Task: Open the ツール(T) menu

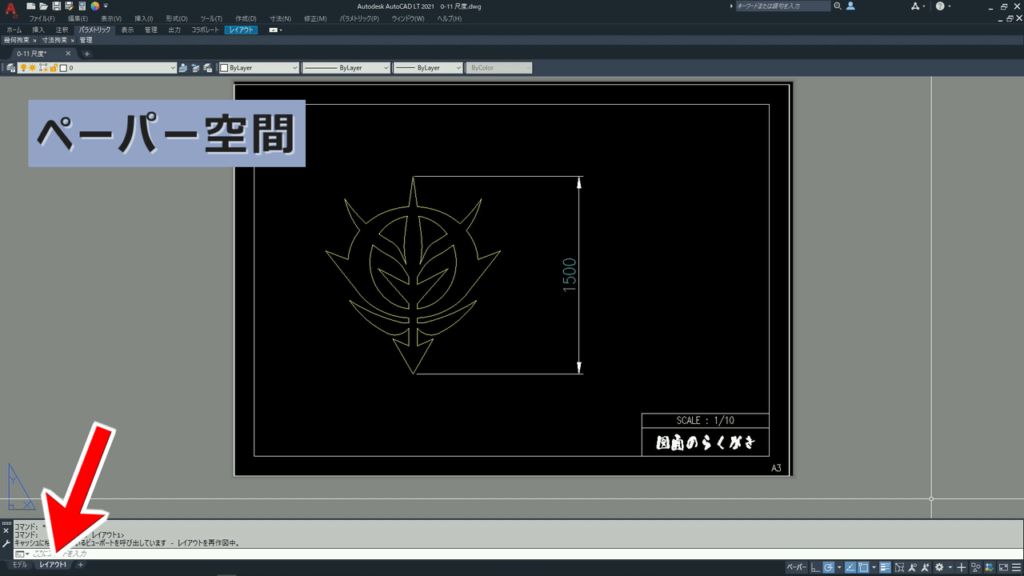Action: [x=211, y=19]
